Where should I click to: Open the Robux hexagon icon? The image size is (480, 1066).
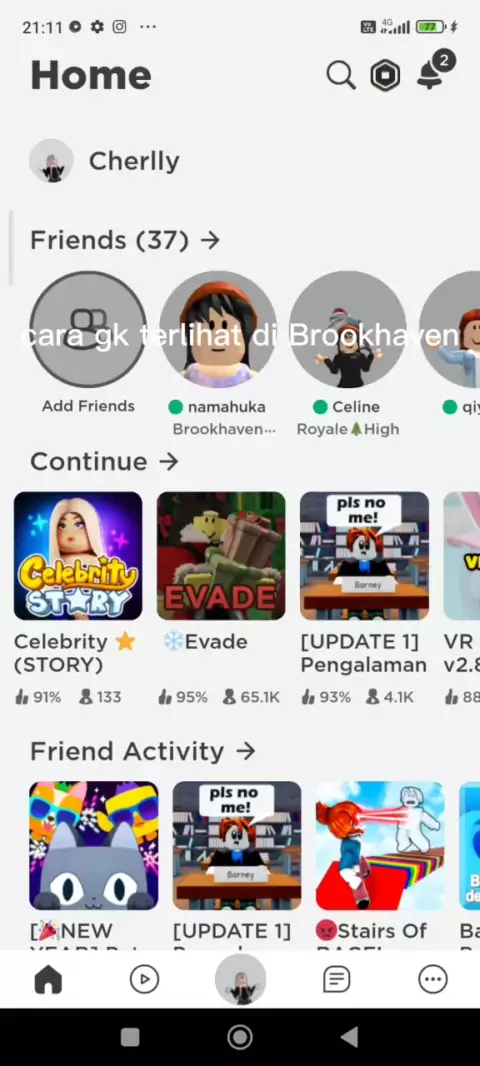coord(385,75)
